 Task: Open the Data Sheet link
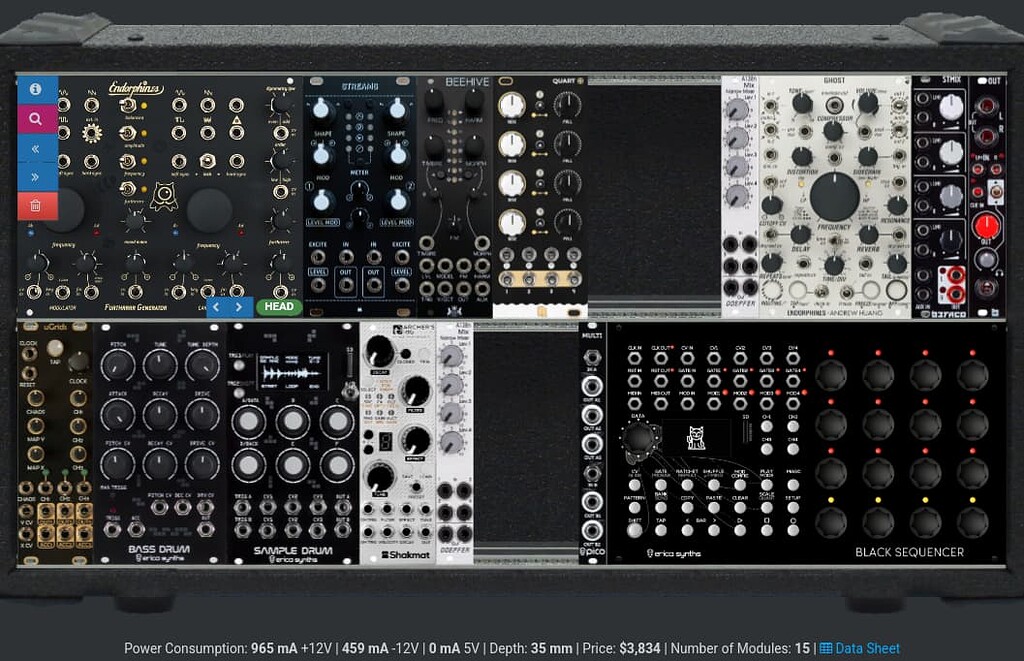point(859,649)
